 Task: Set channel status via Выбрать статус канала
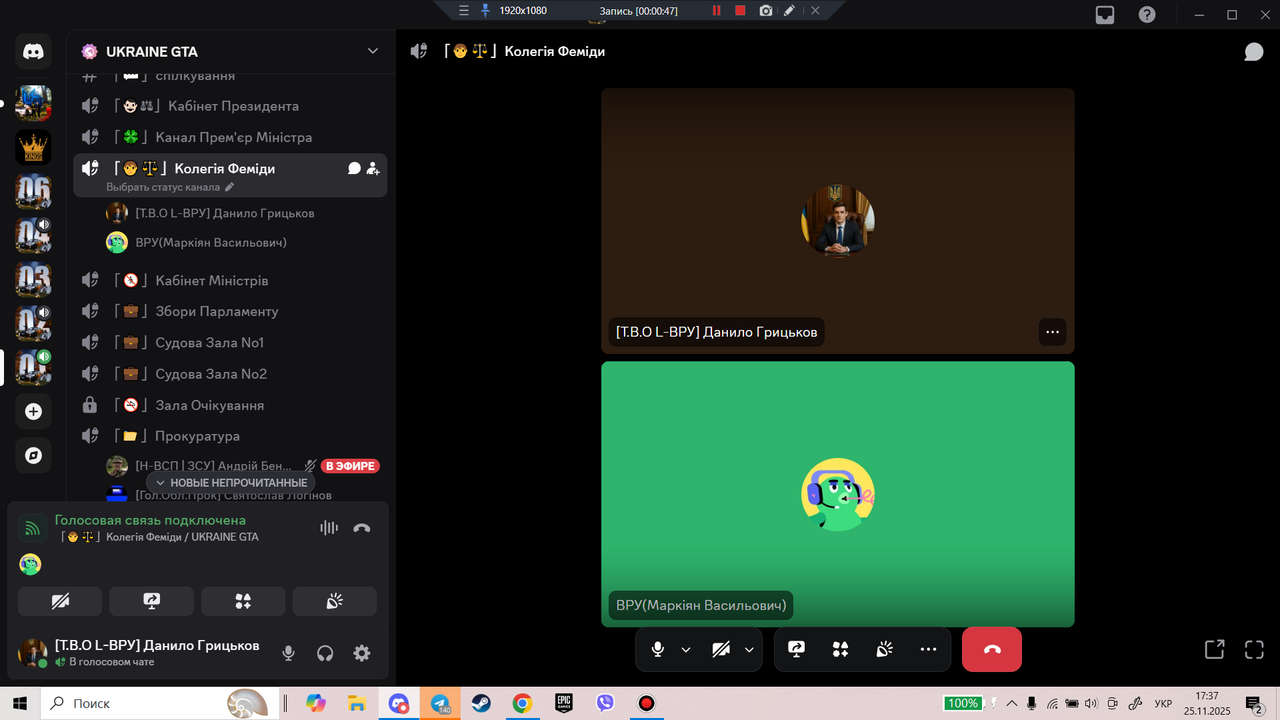(170, 187)
